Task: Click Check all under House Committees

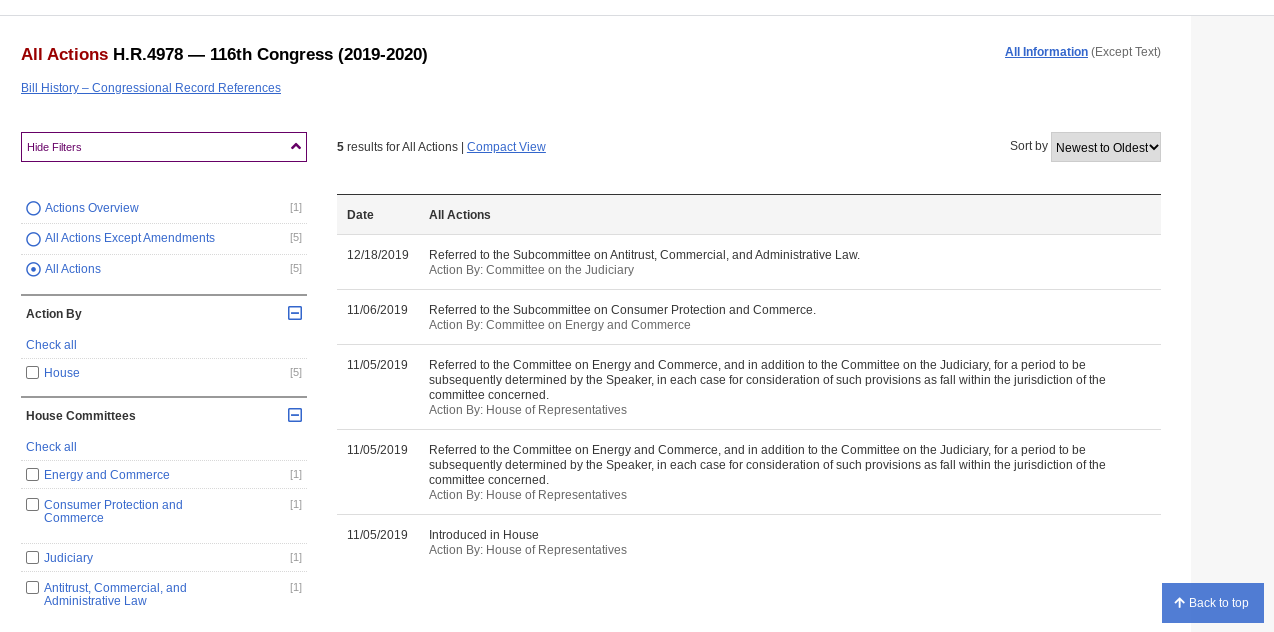Action: (x=51, y=447)
